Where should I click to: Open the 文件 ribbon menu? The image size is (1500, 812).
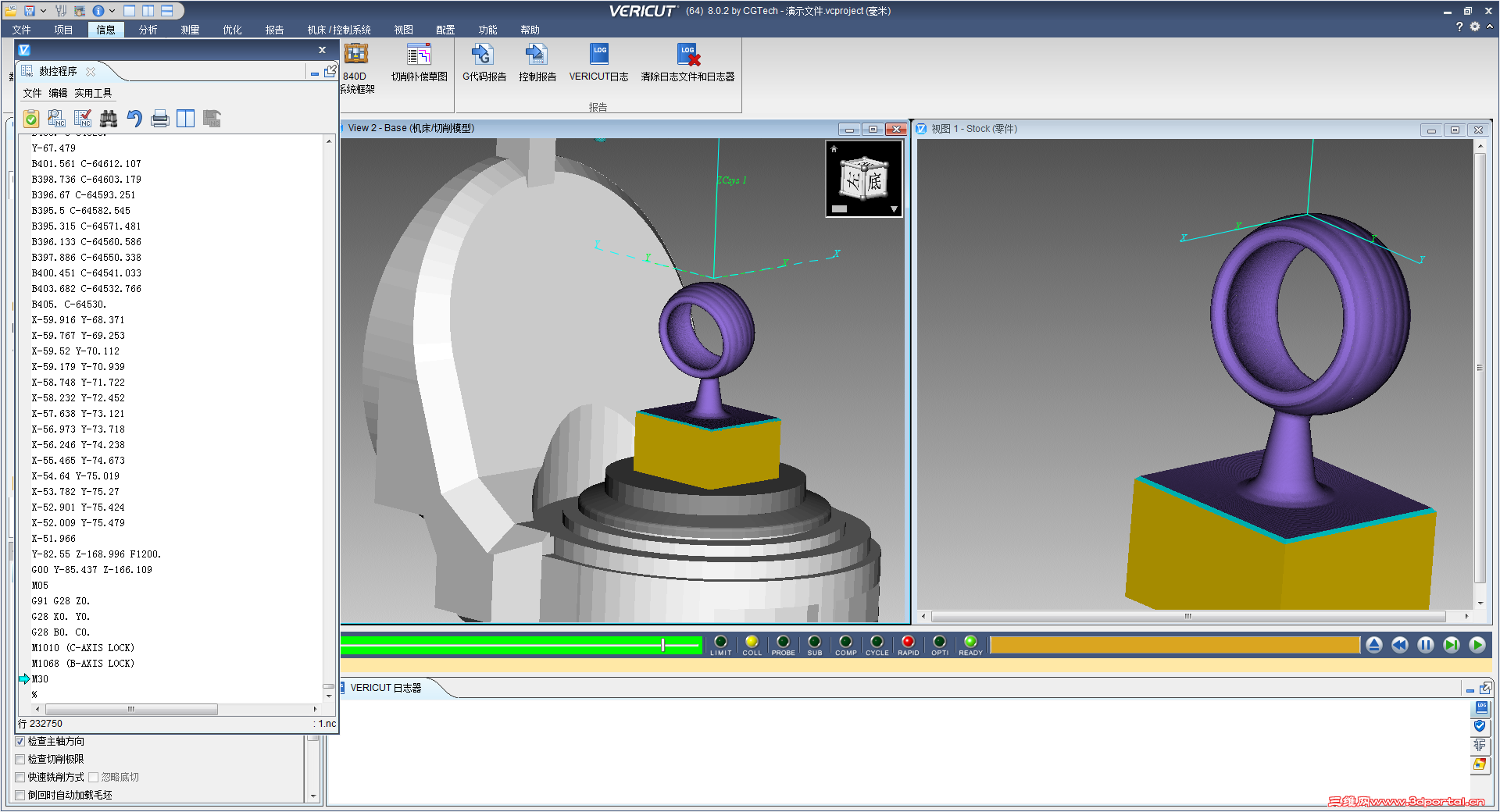pos(22,30)
